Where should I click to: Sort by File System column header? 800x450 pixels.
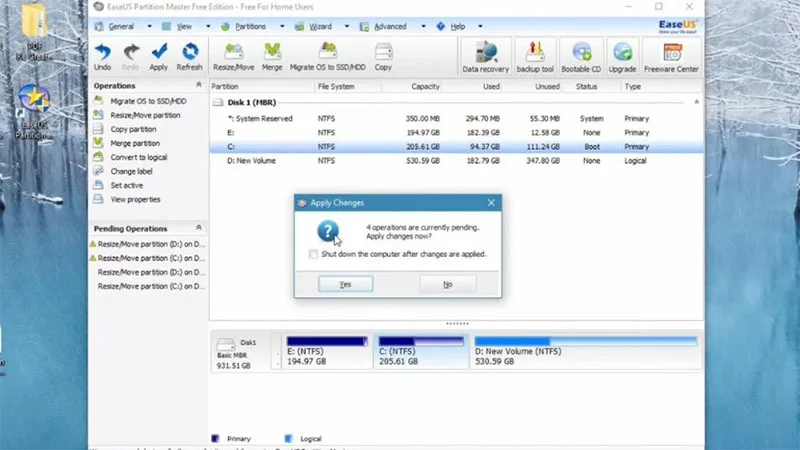tap(336, 87)
